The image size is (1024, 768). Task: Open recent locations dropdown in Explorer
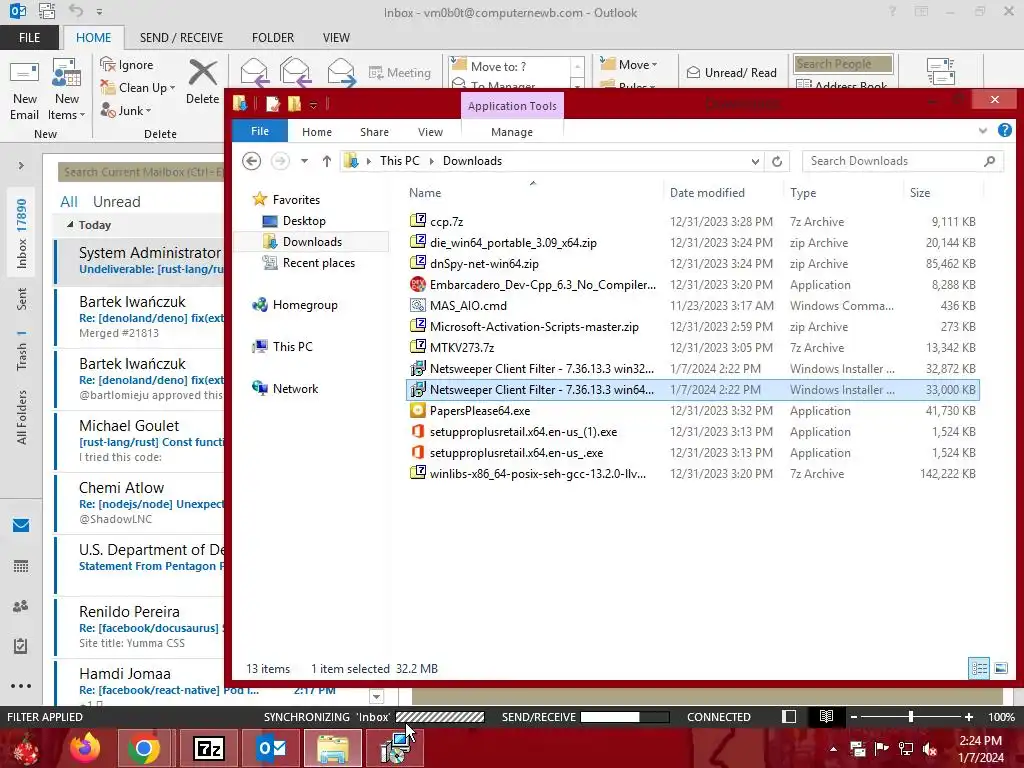pos(304,161)
